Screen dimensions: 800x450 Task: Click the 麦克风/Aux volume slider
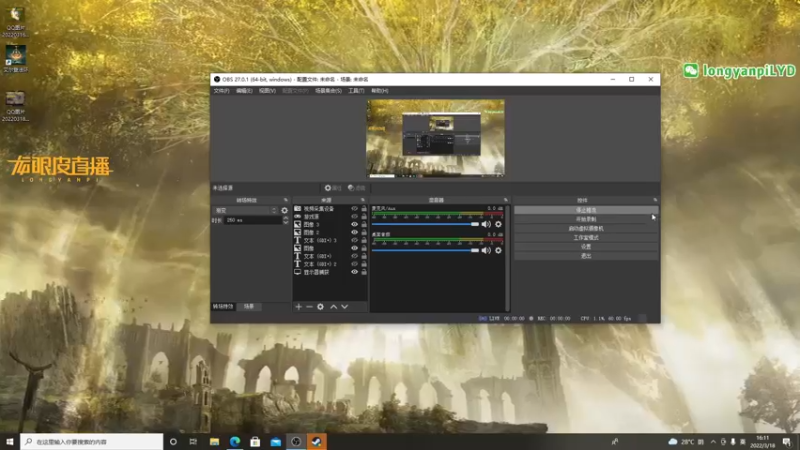click(x=426, y=224)
